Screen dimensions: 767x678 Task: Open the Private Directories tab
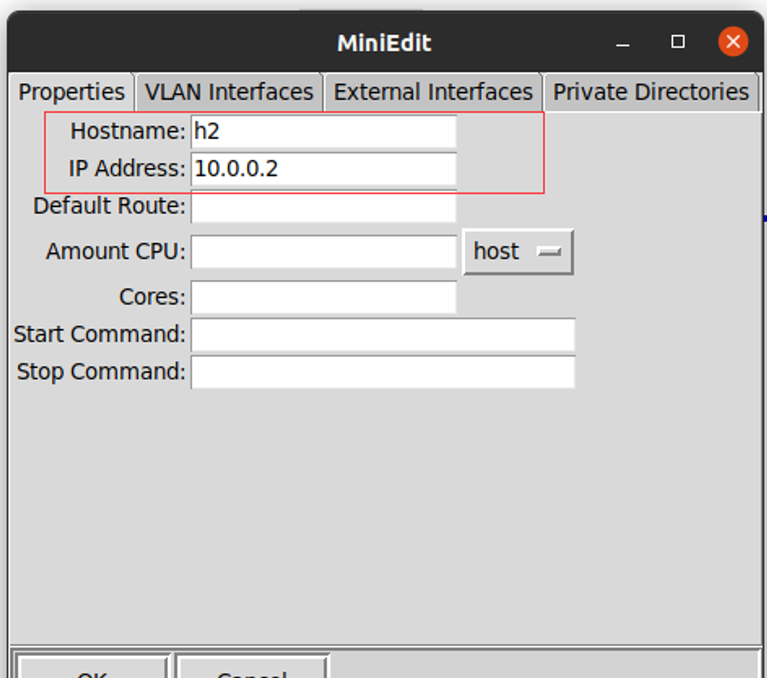(x=651, y=92)
